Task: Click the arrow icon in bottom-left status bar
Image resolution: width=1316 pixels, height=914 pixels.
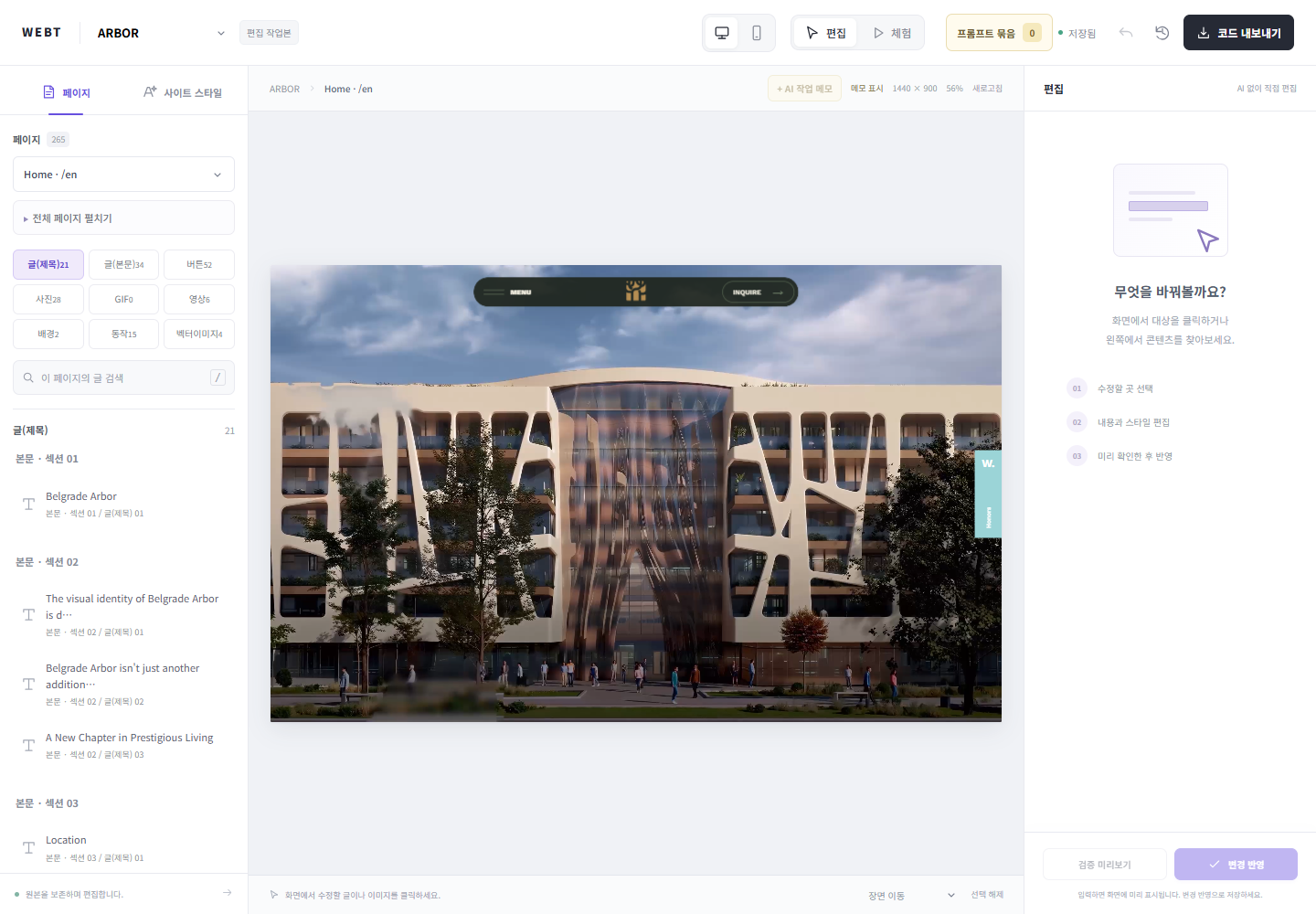Action: tap(227, 893)
